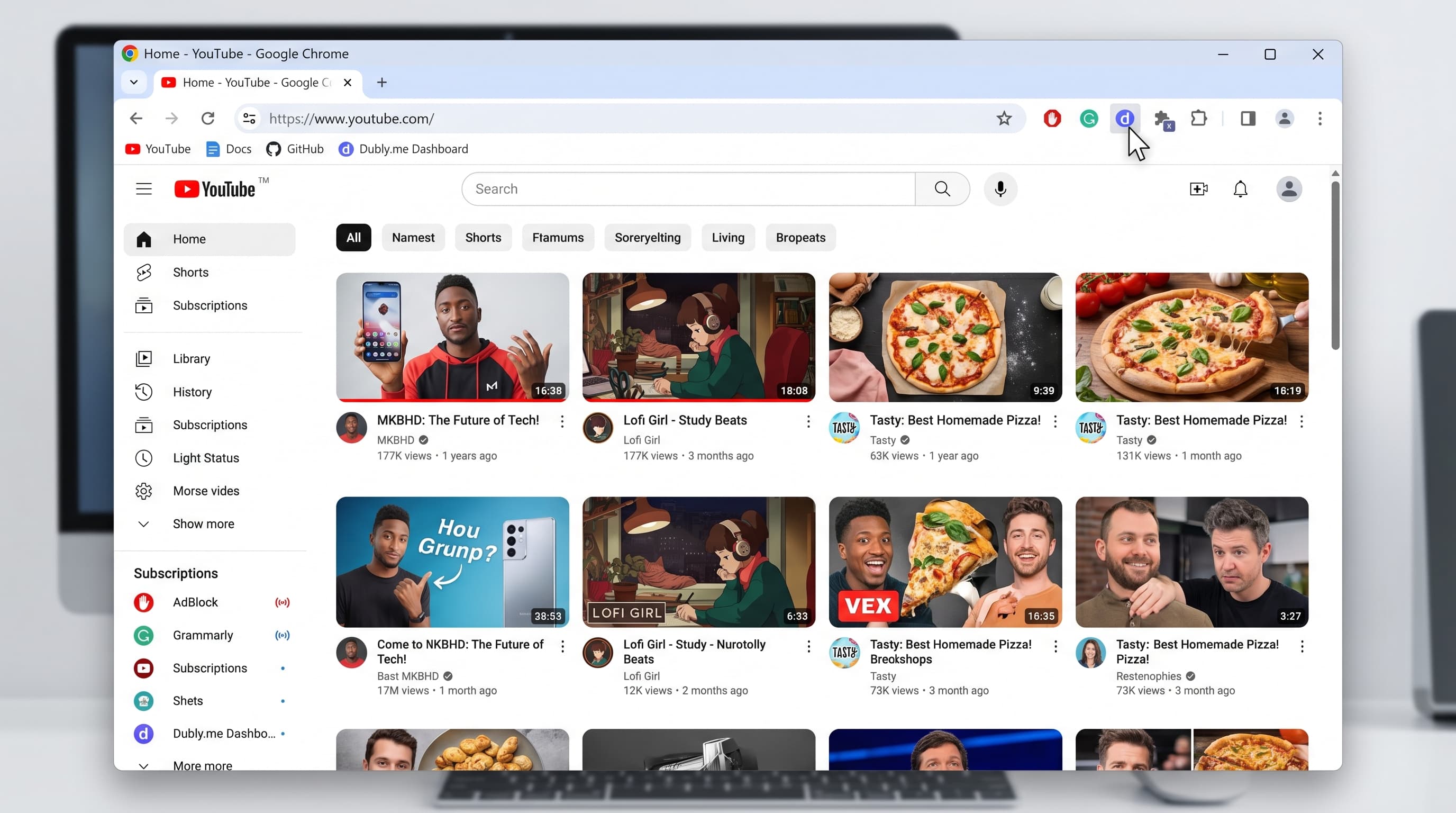
Task: Go back to the previous page
Action: [135, 119]
